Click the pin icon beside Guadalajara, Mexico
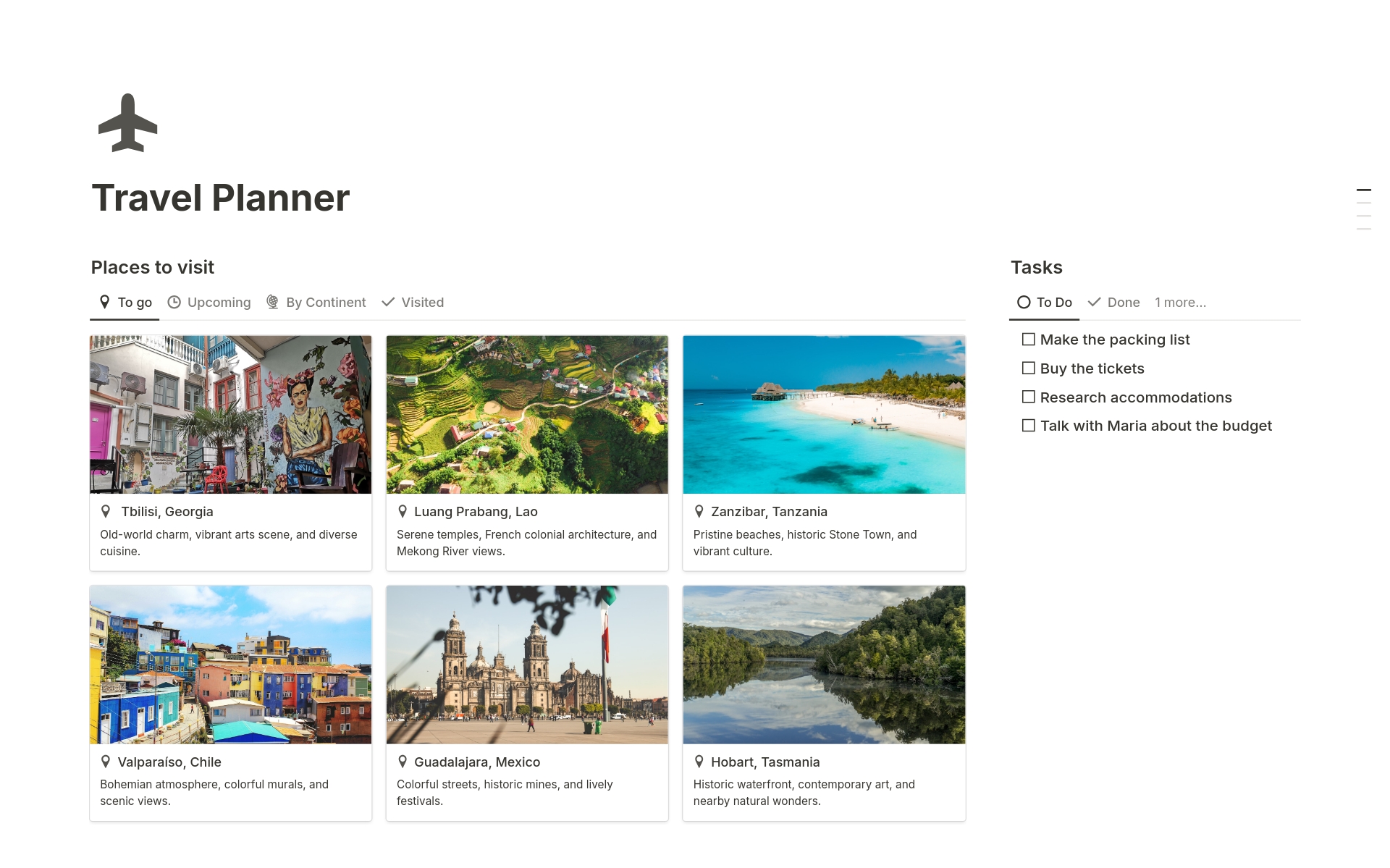Viewport: 1390px width, 868px height. point(403,762)
